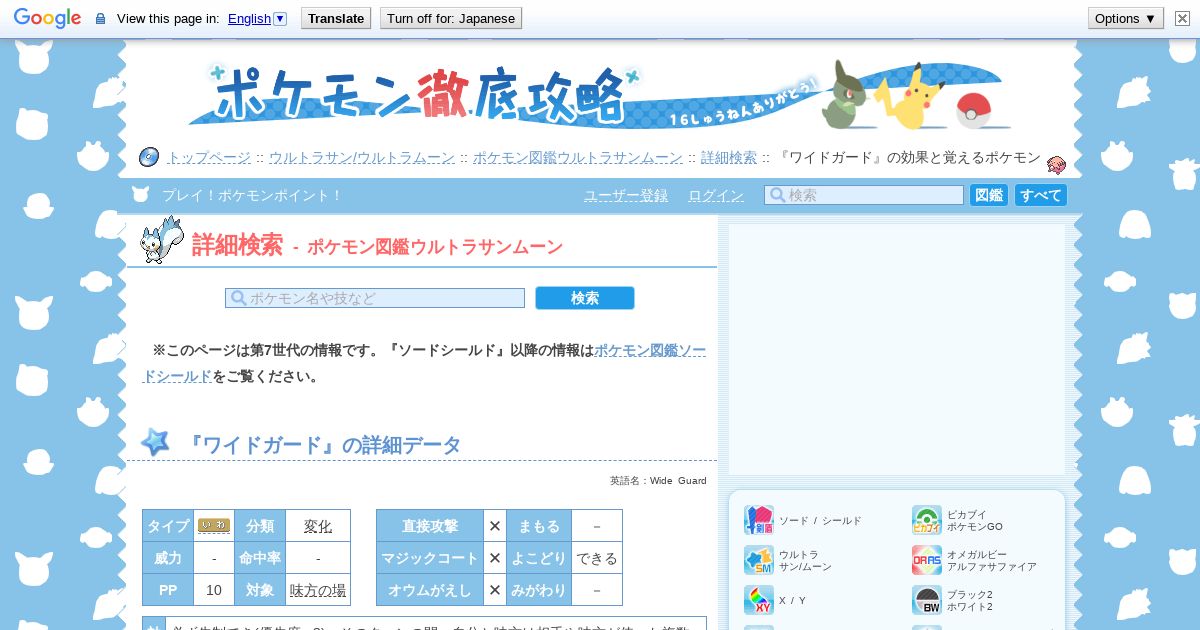Open ウルトラサン/ムーン version icon
The image size is (1200, 630).
pyautogui.click(x=759, y=560)
